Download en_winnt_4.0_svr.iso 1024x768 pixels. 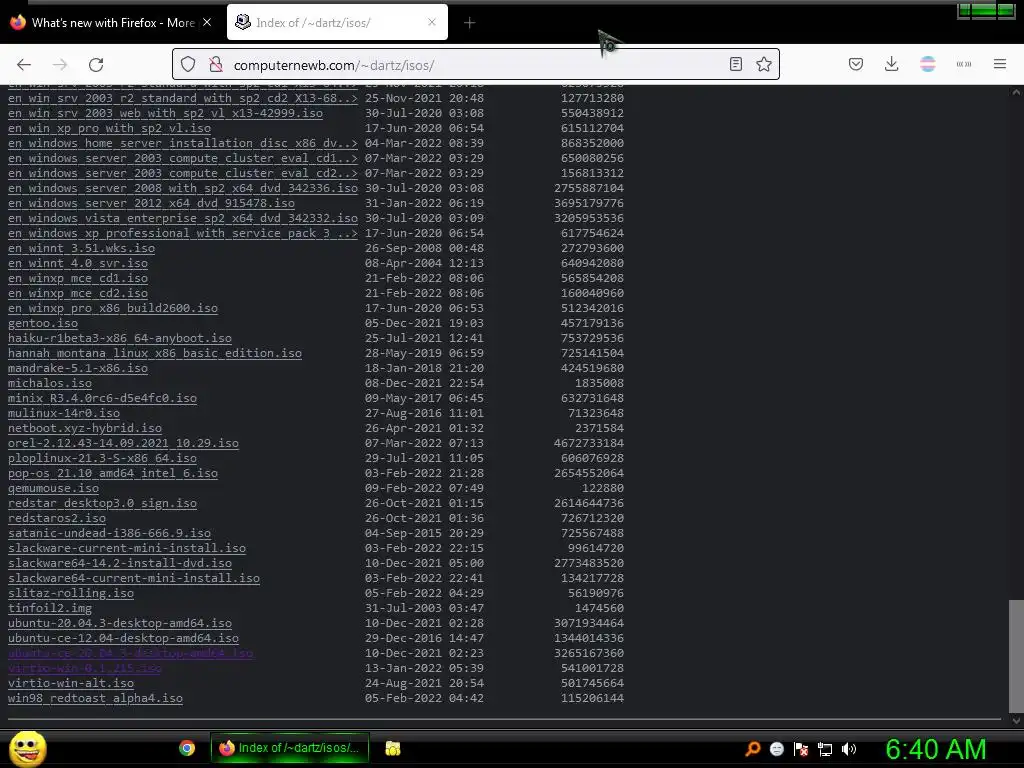click(x=78, y=263)
